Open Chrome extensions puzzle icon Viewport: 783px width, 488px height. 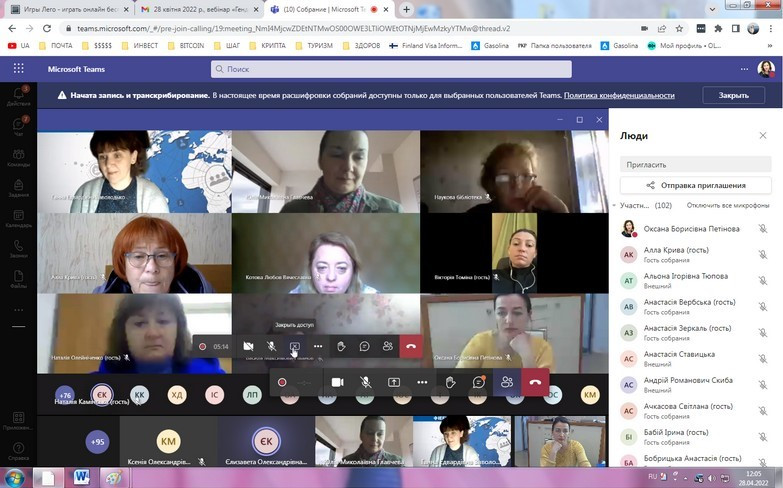point(718,28)
